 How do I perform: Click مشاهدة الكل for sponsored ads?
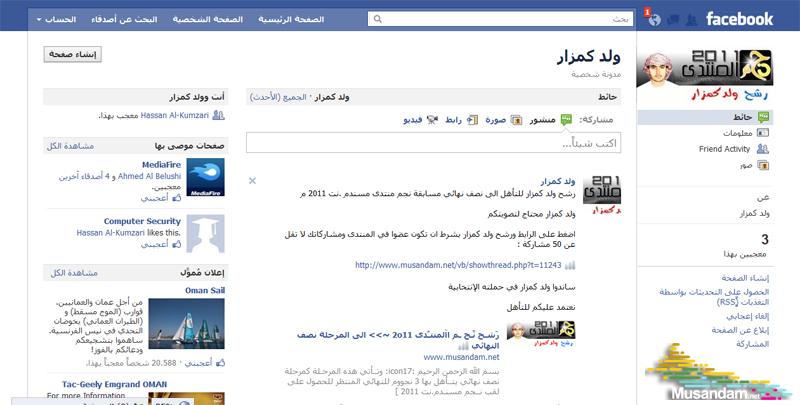tap(73, 273)
